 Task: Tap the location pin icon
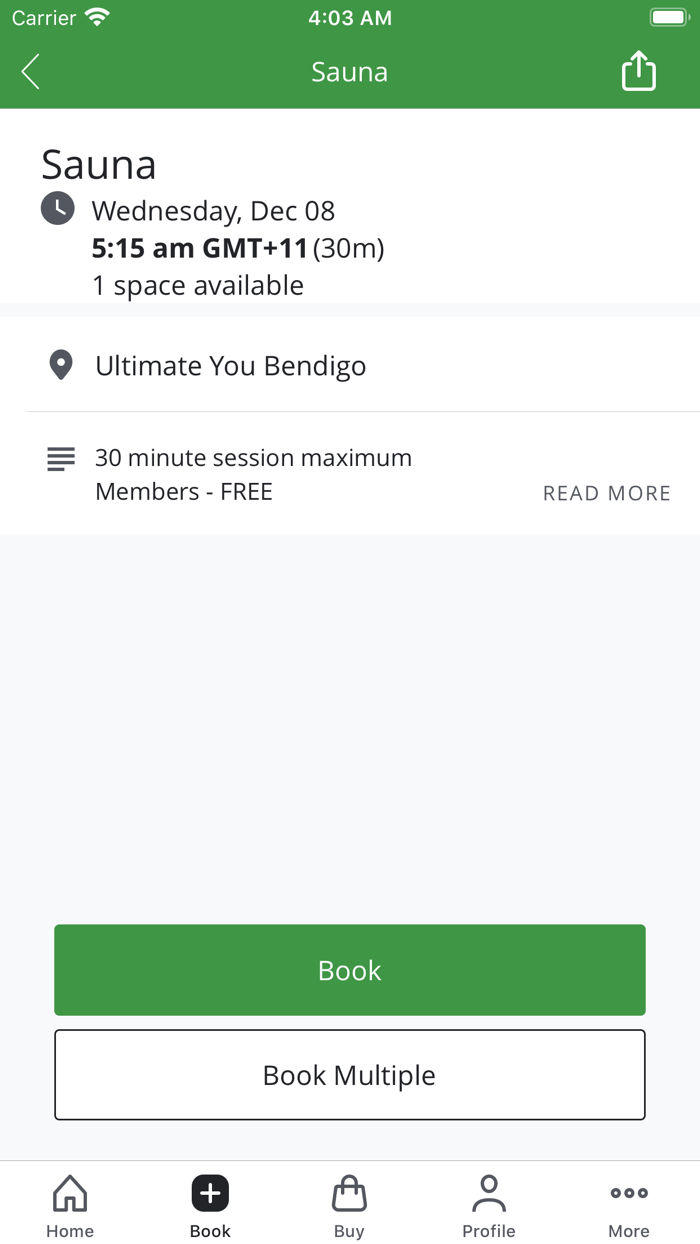[61, 366]
